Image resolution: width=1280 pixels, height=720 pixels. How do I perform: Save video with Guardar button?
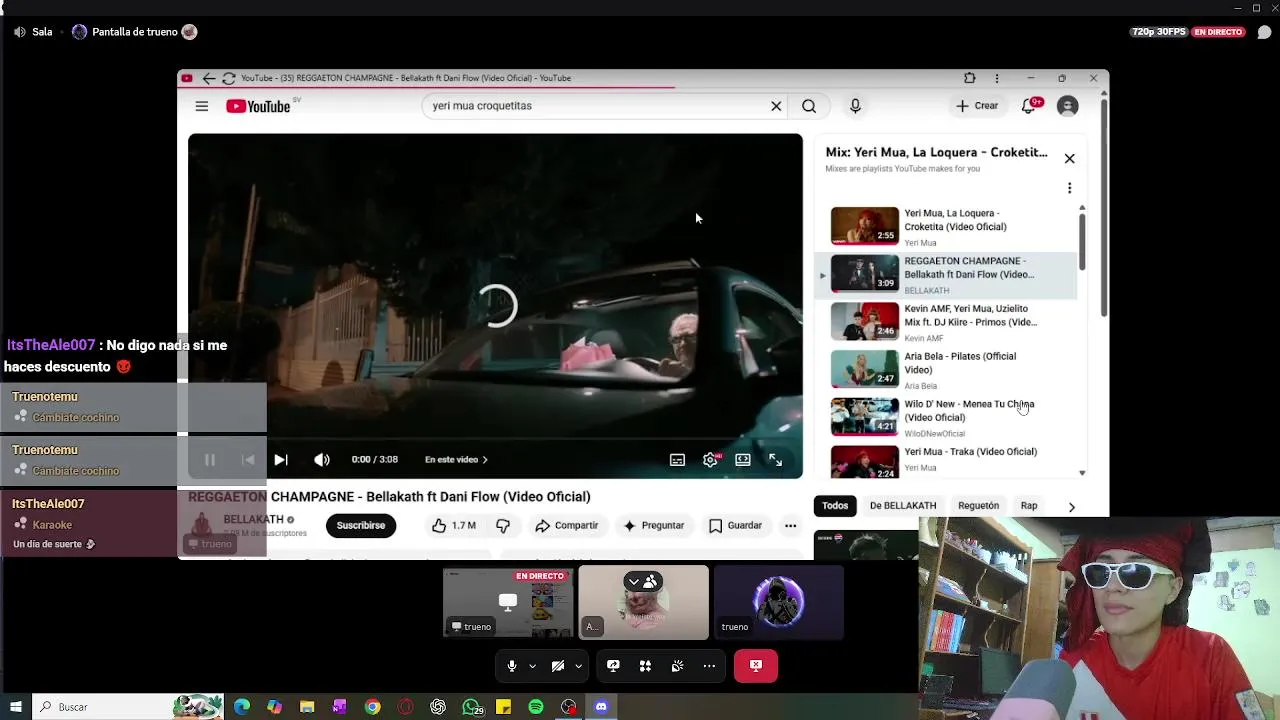click(736, 526)
